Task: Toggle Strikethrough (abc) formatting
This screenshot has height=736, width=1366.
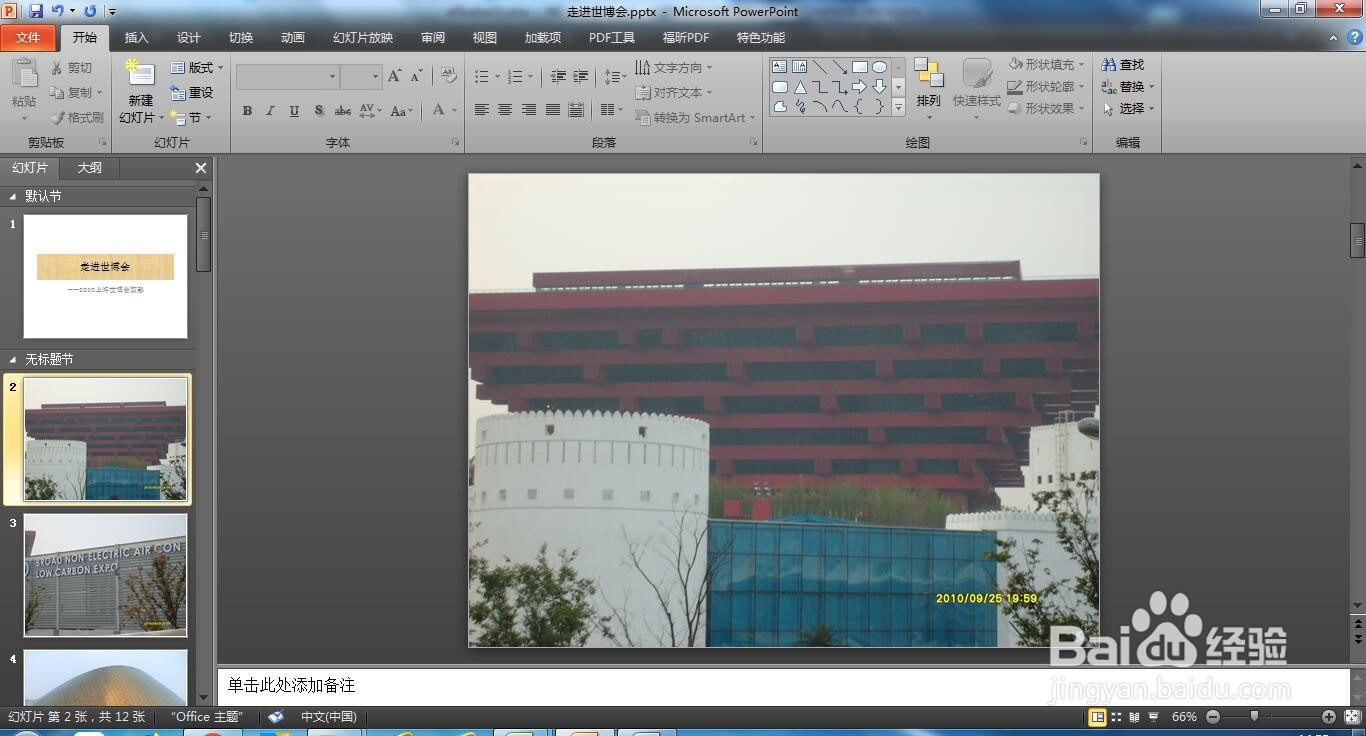Action: point(342,111)
